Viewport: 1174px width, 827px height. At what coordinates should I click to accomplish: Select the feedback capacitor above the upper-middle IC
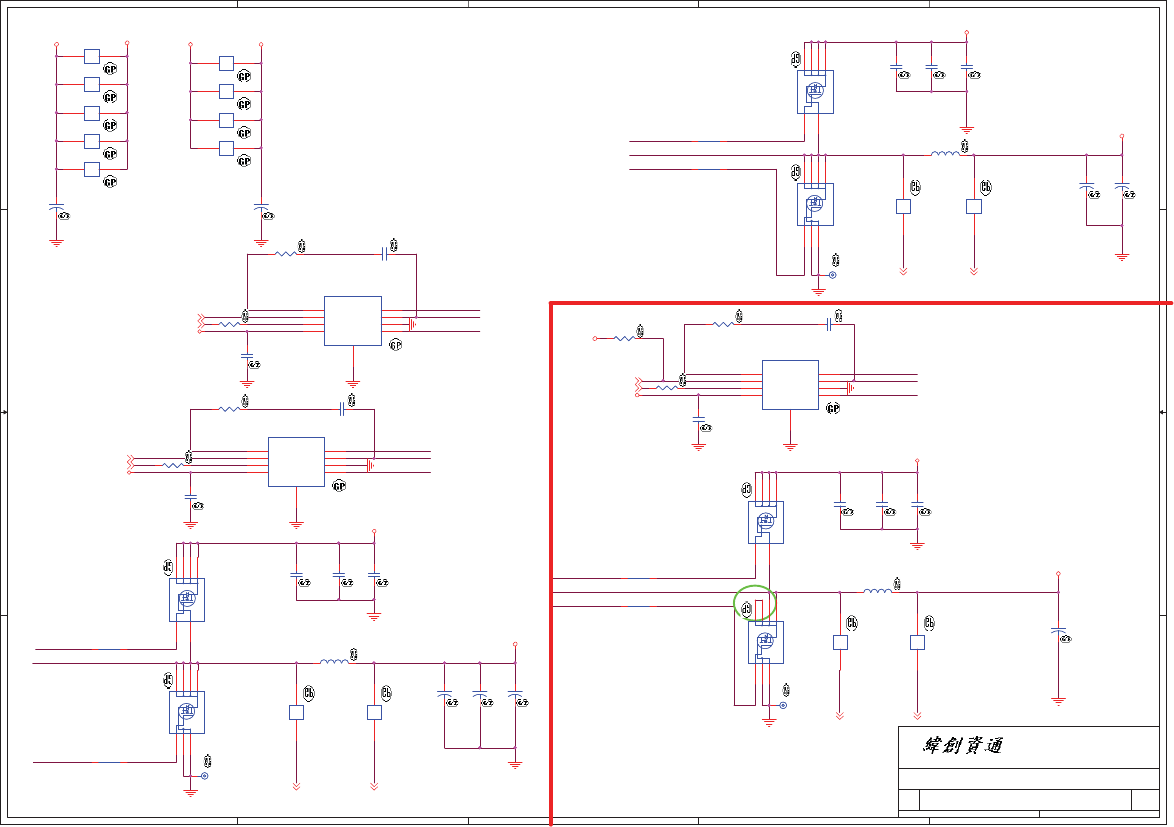[x=385, y=254]
